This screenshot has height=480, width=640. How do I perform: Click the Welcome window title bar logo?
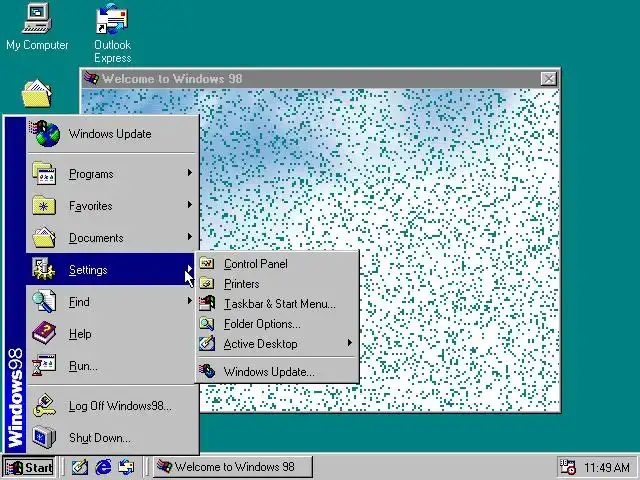tap(91, 78)
